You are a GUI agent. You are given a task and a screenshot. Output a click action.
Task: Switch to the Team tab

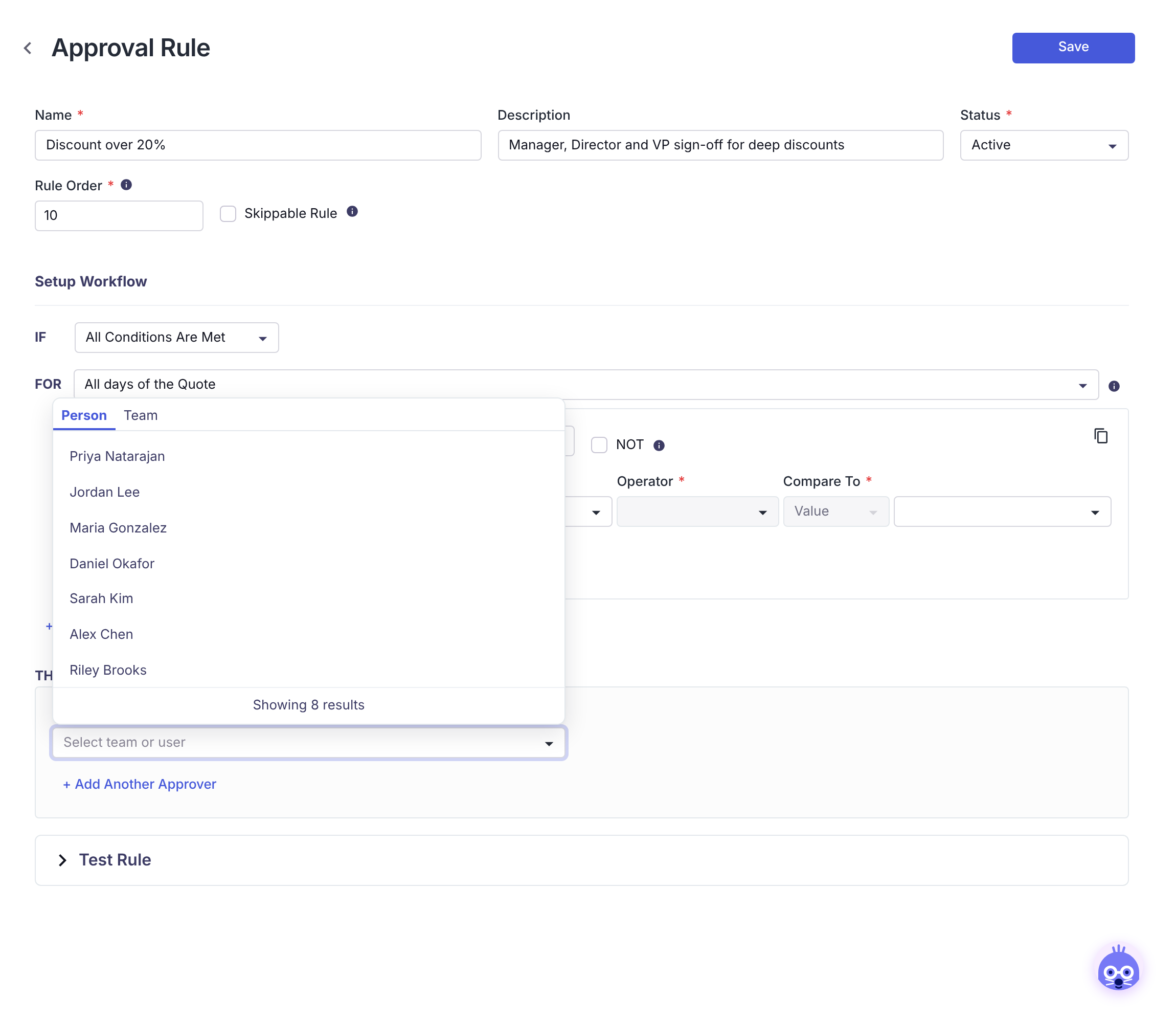pyautogui.click(x=141, y=415)
